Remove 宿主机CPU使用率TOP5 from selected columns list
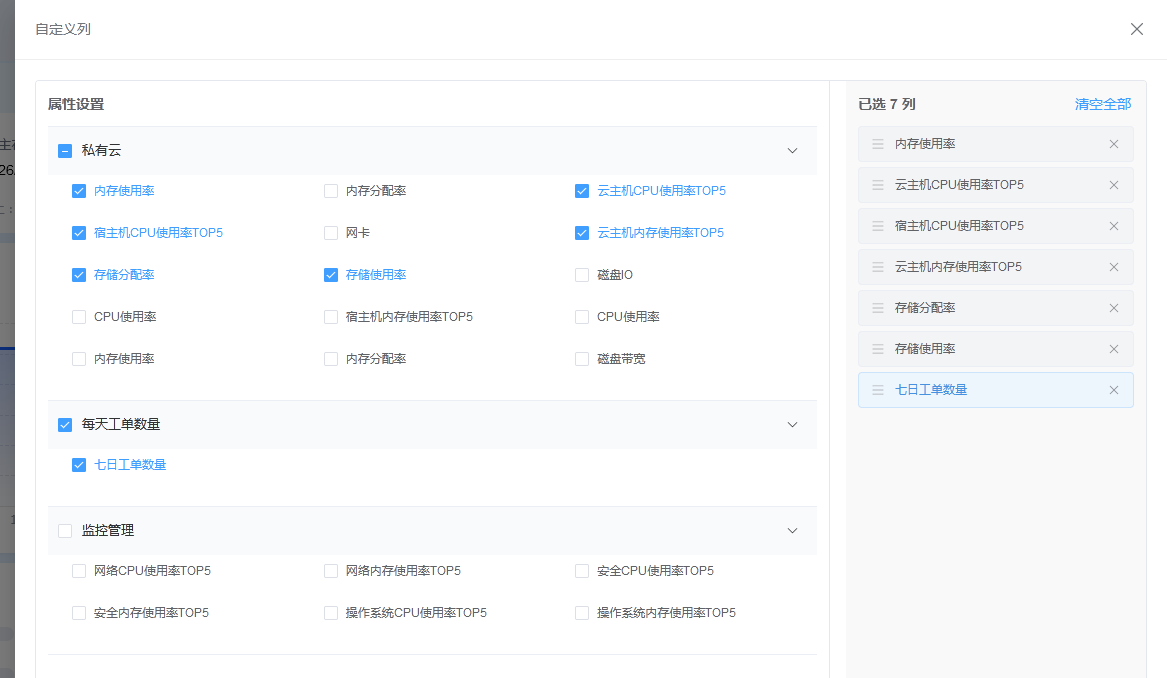Viewport: 1167px width, 678px height. 1113,226
